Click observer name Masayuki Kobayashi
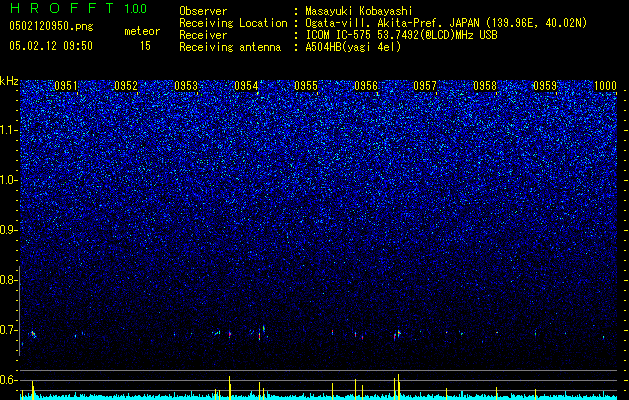 click(358, 11)
